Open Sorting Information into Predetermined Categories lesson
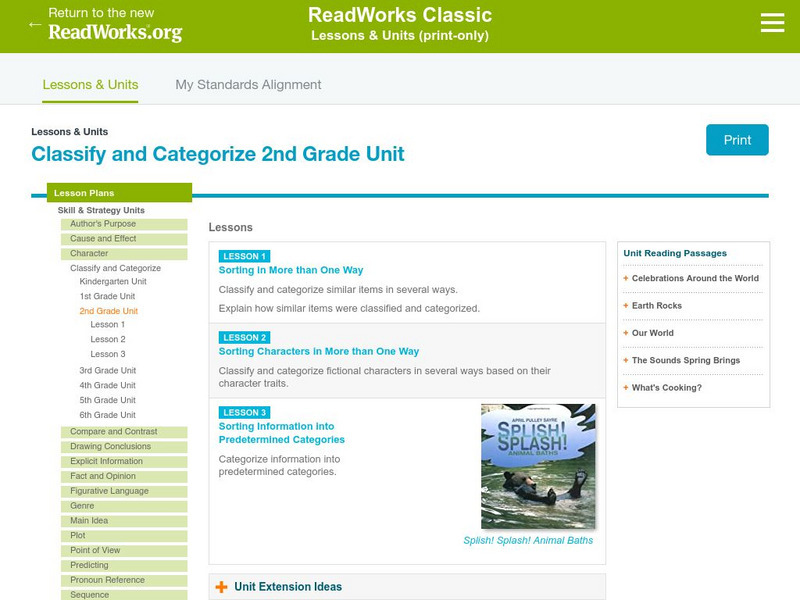Viewport: 800px width, 600px height. [282, 433]
